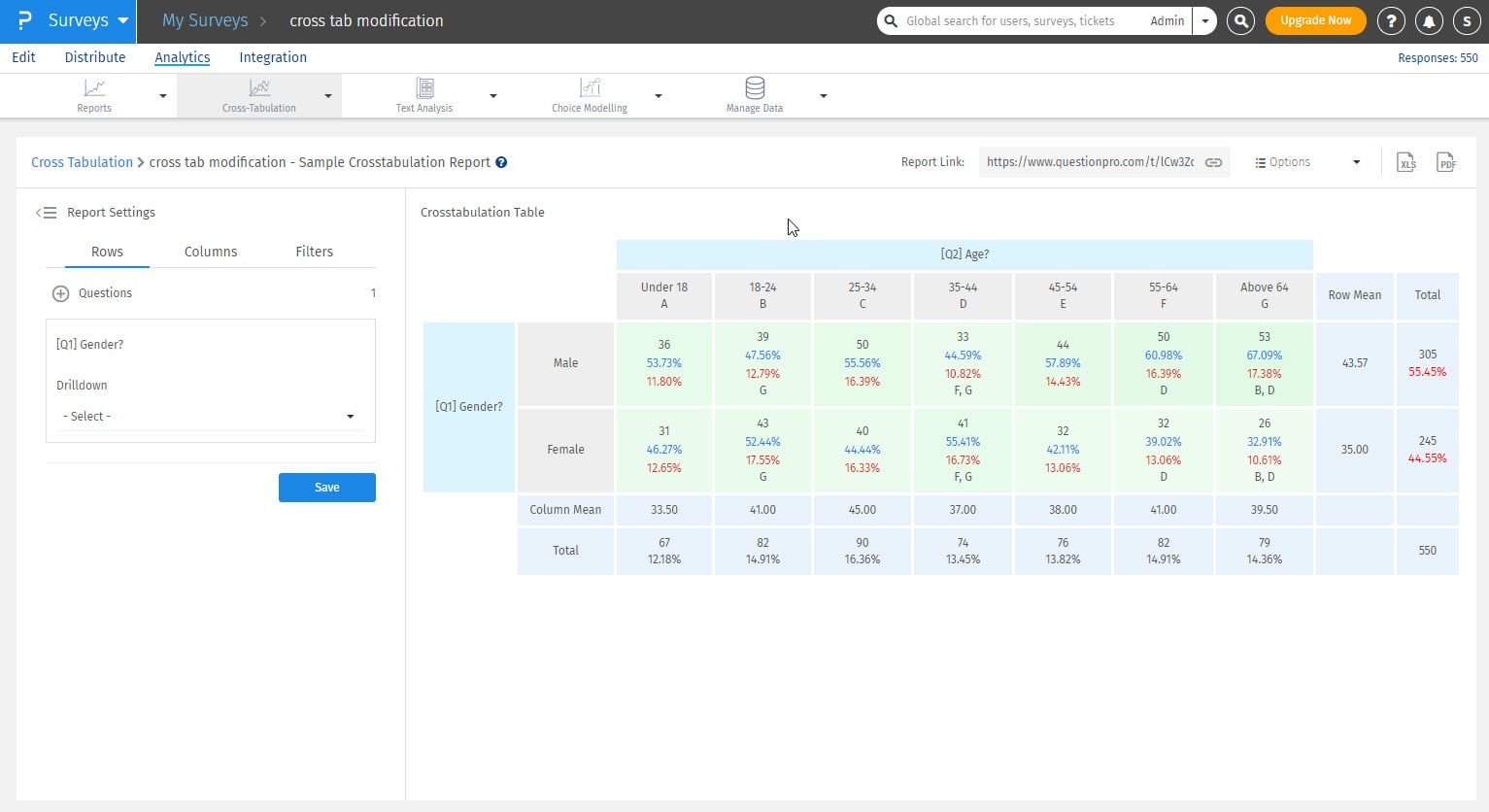This screenshot has height=812, width=1489.
Task: Open notifications bell icon
Action: click(1429, 20)
